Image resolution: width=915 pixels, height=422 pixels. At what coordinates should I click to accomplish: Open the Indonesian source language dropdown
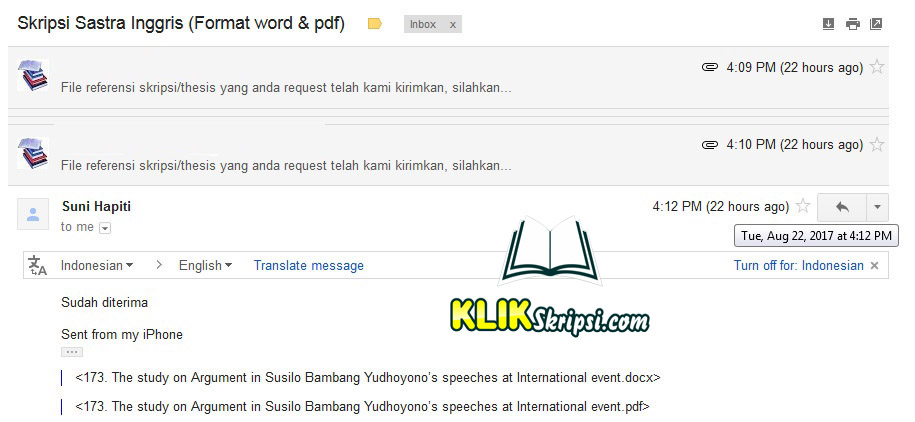[x=97, y=266]
